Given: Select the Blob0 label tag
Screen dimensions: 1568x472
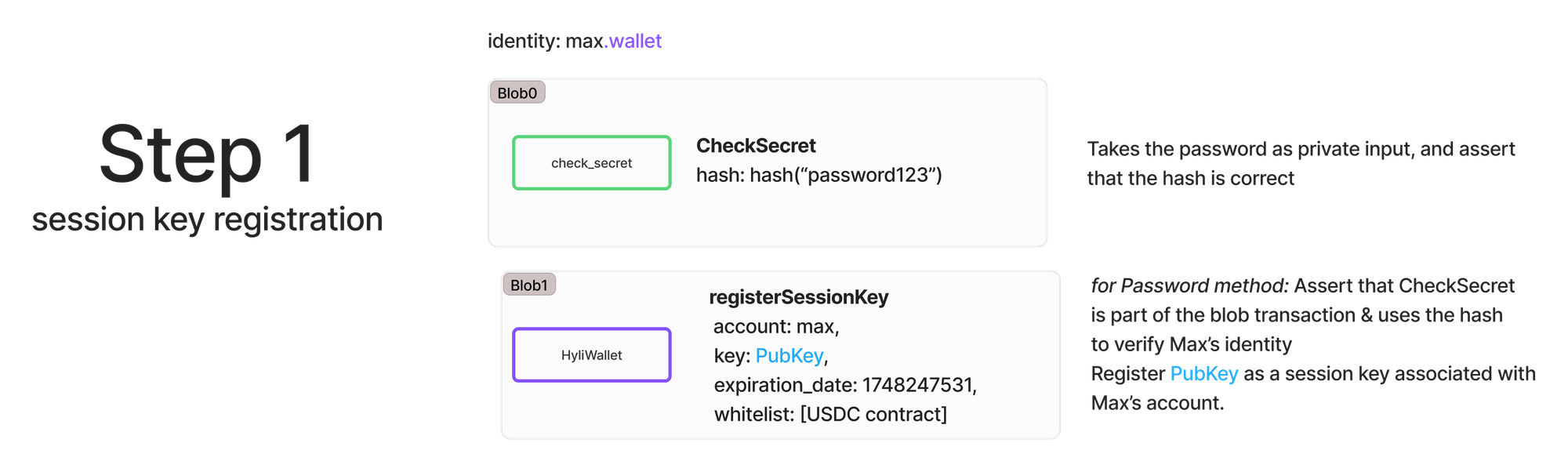Looking at the screenshot, I should tap(517, 93).
